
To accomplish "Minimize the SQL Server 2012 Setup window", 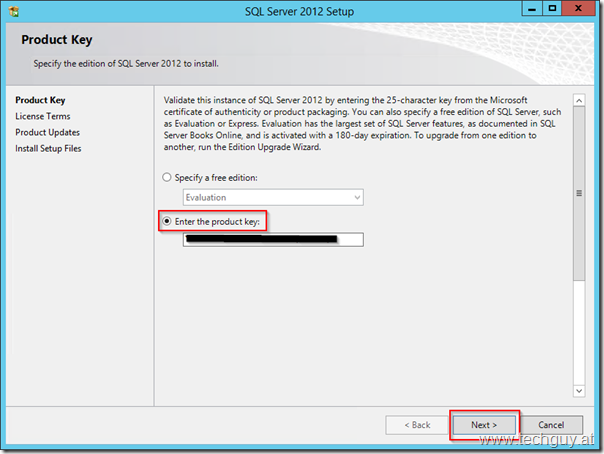I will pyautogui.click(x=532, y=8).
